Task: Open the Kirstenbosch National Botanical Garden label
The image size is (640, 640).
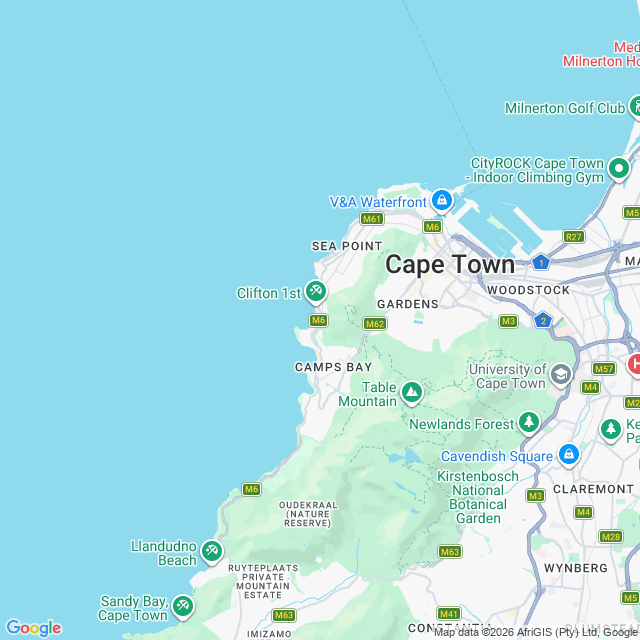Action: pyautogui.click(x=478, y=497)
